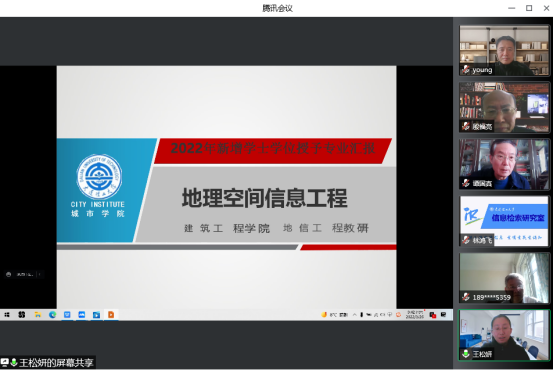
Task: Toggle the muted mic indicator on the 信息检索研究室 tile
Action: pyautogui.click(x=466, y=240)
